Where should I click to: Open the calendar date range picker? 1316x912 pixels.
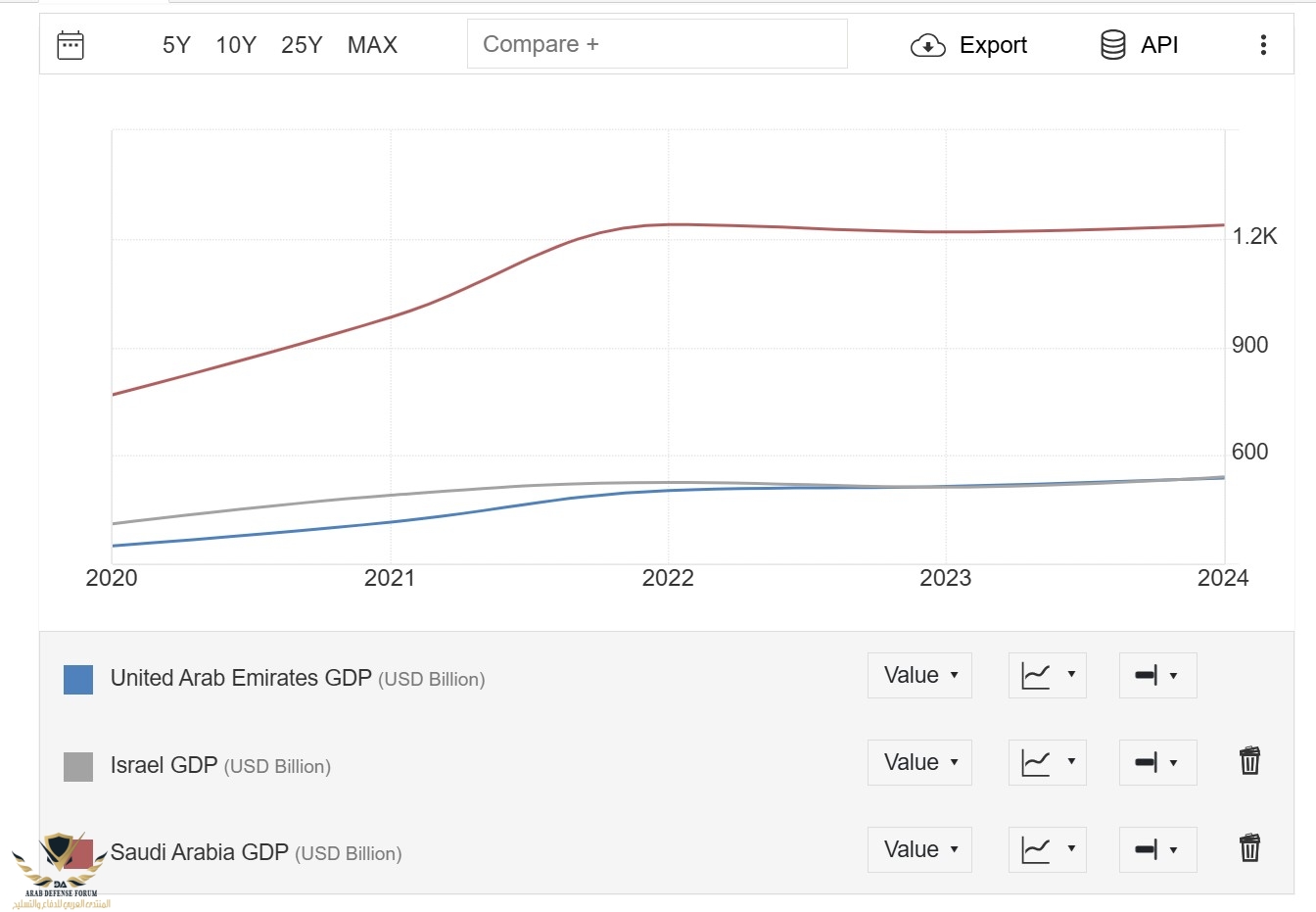click(70, 45)
